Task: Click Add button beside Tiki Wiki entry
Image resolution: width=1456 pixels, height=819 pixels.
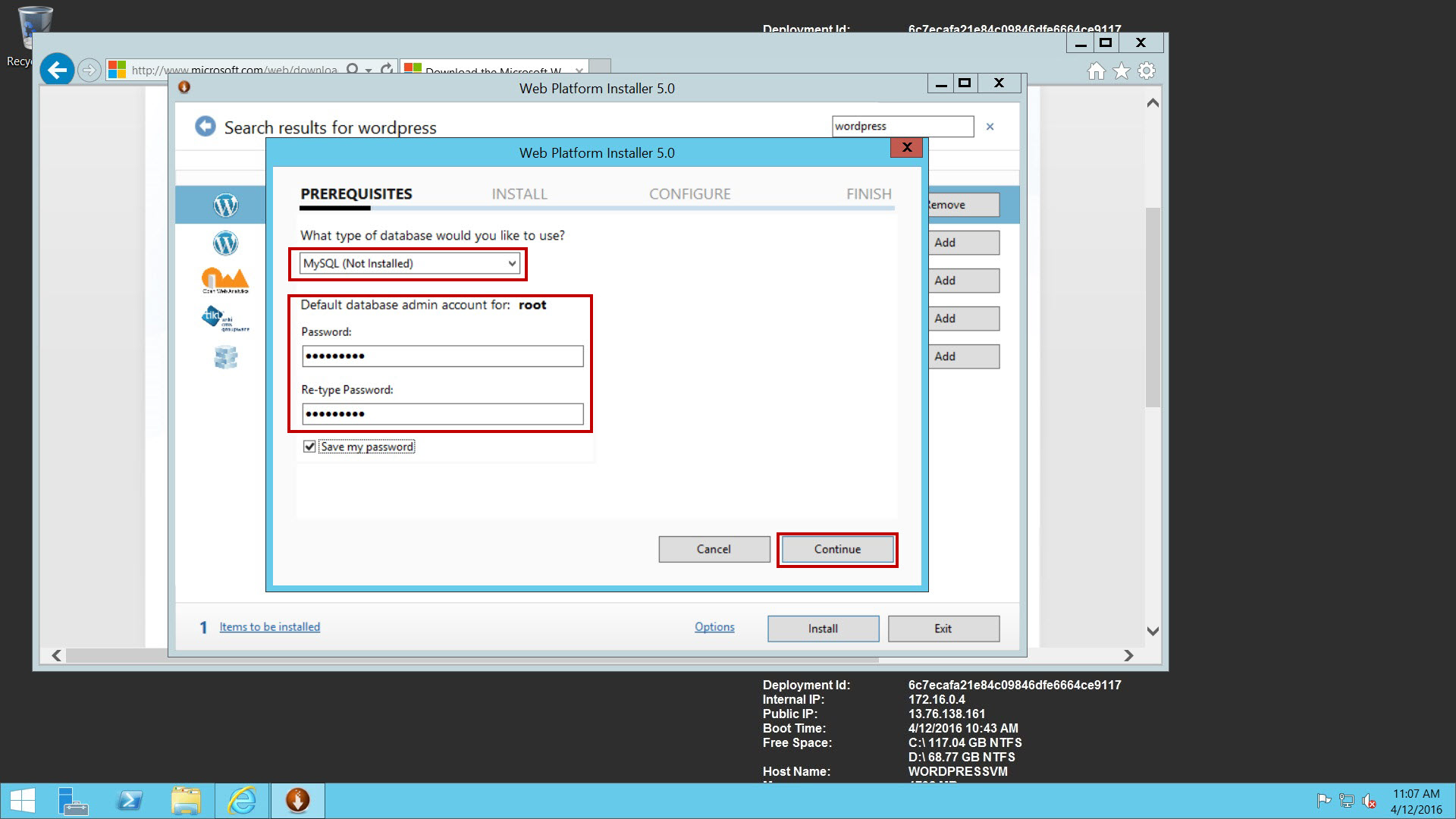Action: (x=964, y=318)
